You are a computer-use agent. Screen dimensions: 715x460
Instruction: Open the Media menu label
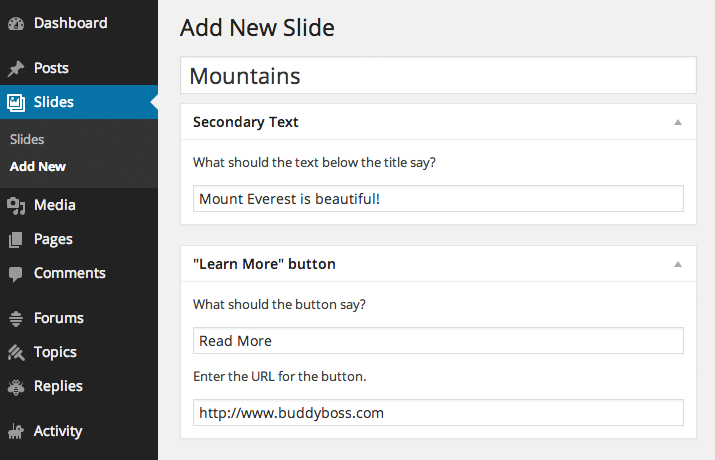coord(55,205)
